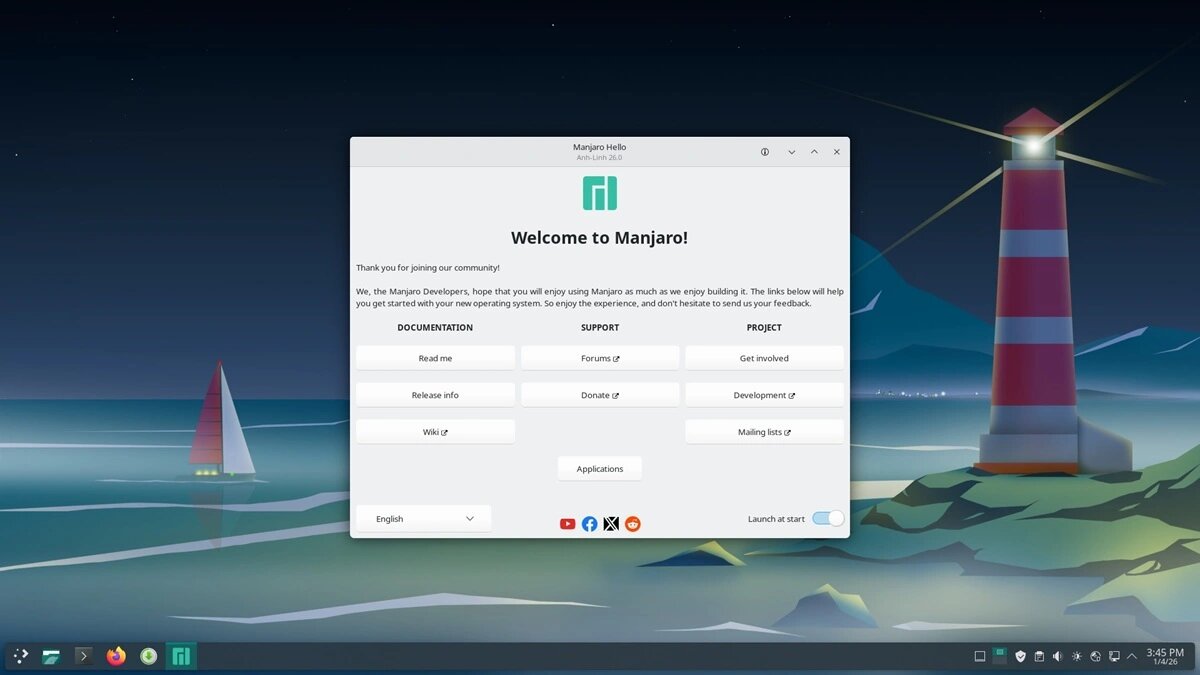Launch Firefox from the taskbar

[116, 656]
